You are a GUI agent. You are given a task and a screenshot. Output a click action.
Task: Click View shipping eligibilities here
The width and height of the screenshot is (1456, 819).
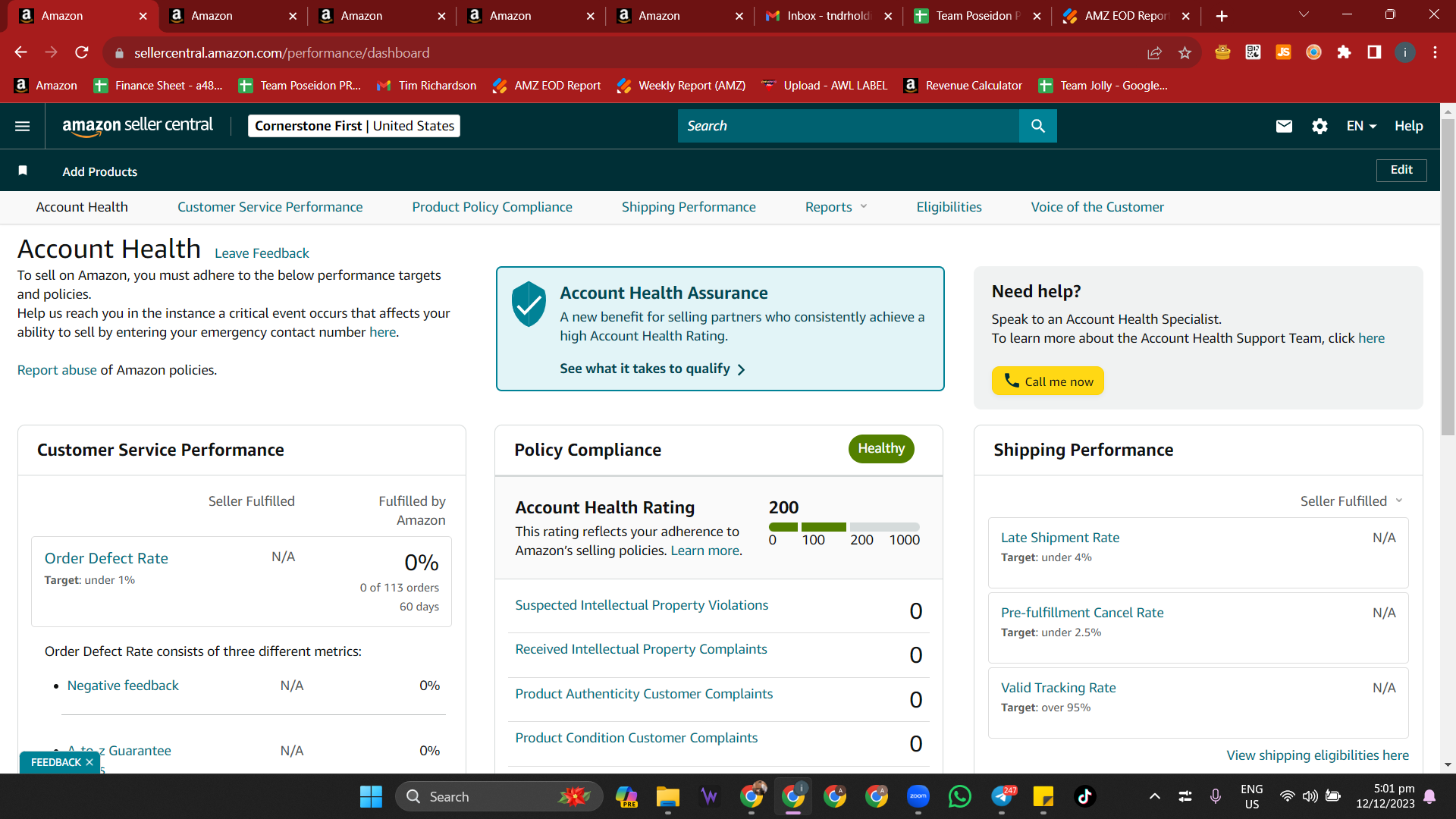1317,755
